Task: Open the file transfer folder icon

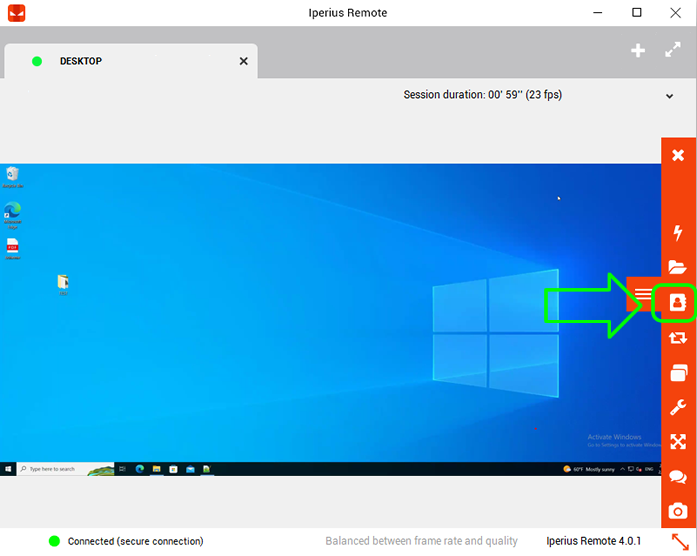Action: (x=678, y=267)
